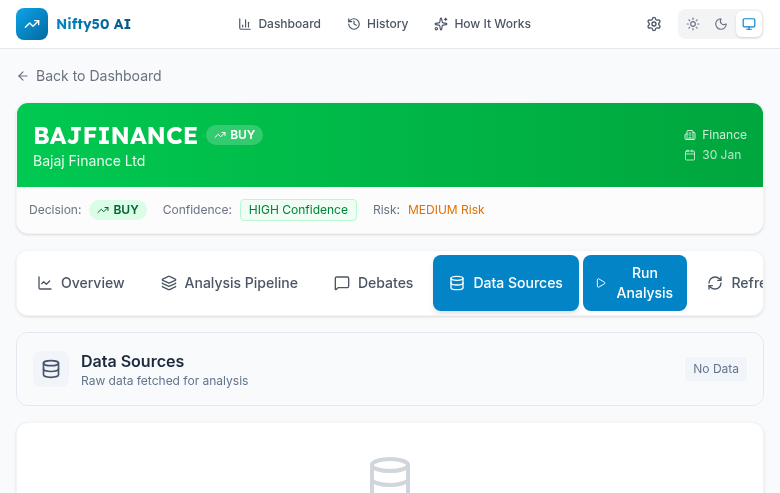Image resolution: width=780 pixels, height=493 pixels.
Task: Click the Nifty50 AI logo icon
Action: point(32,24)
